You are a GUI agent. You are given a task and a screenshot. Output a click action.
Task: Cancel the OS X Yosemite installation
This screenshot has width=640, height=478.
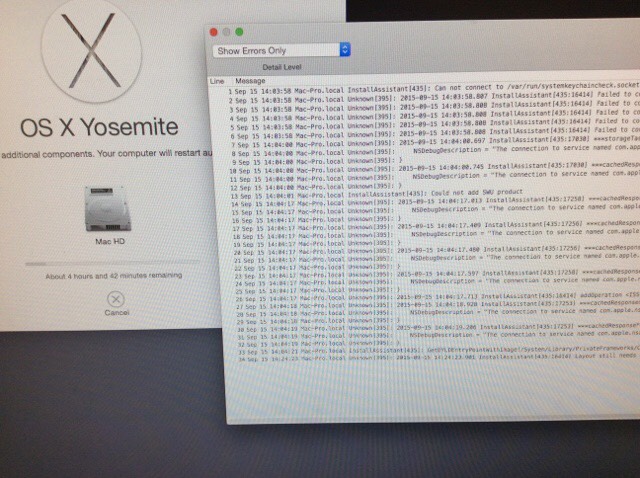(116, 303)
